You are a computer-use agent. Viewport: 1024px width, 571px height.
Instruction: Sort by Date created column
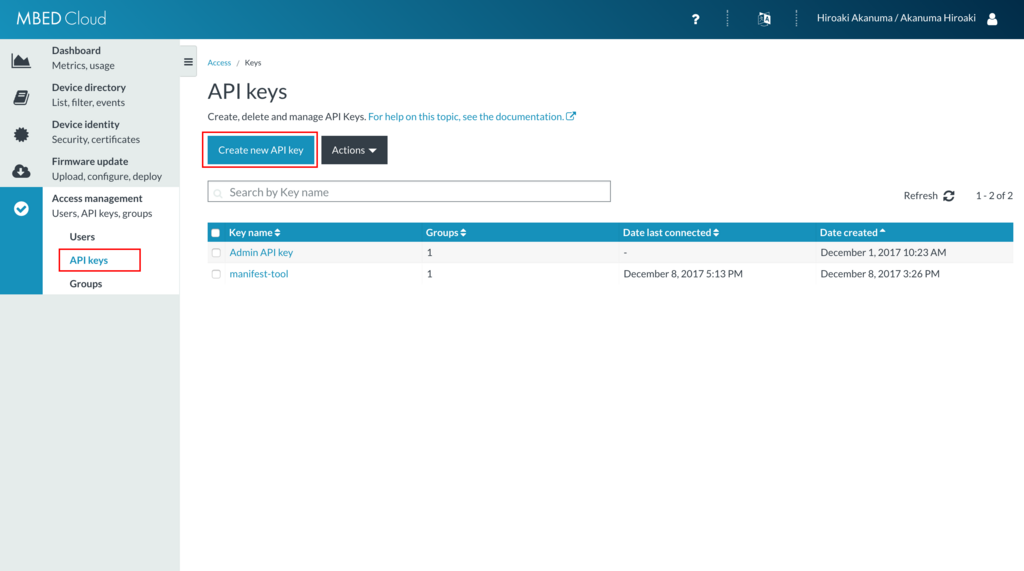[x=852, y=233]
